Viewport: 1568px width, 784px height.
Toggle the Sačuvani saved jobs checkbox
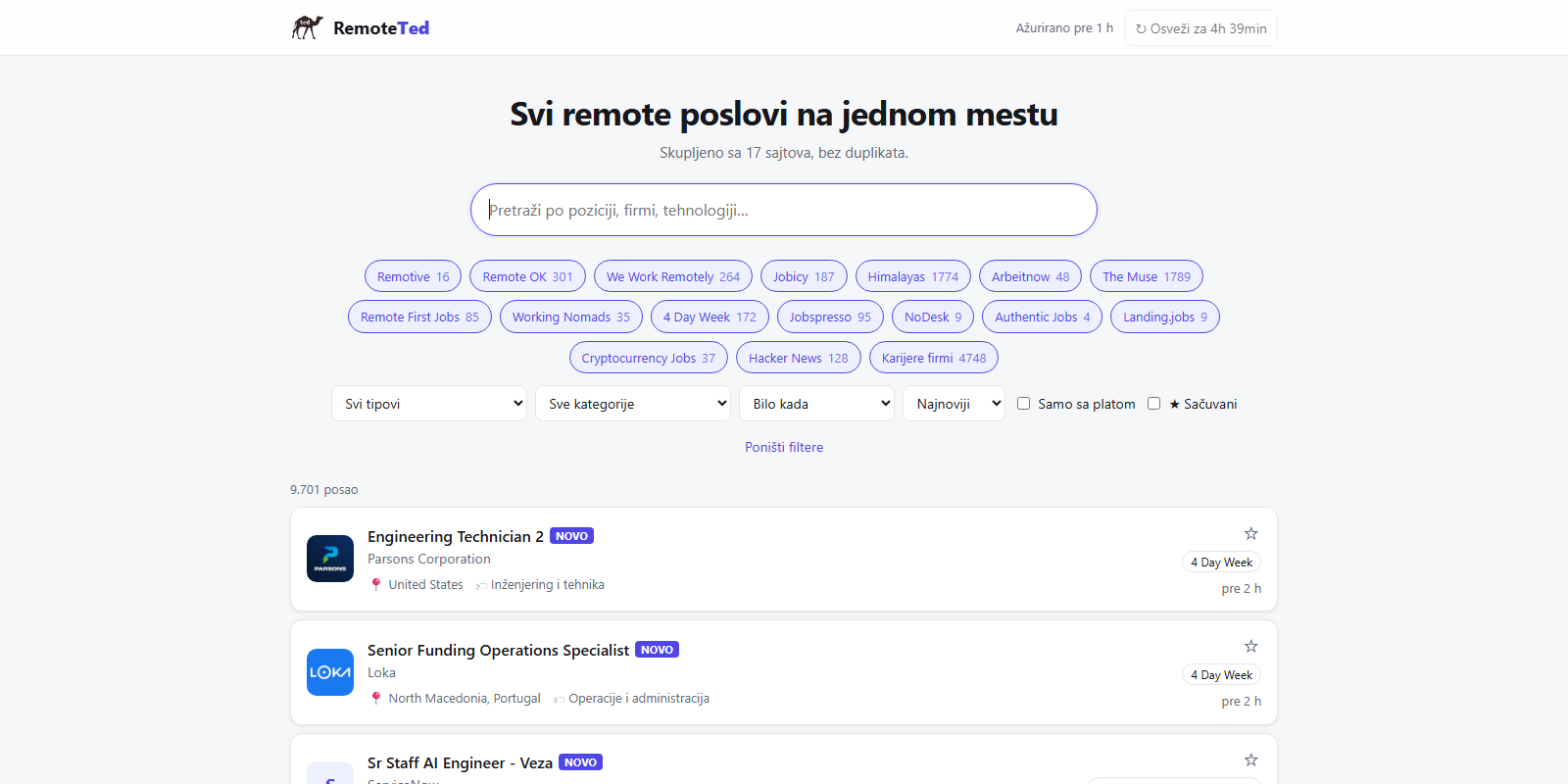point(1153,404)
